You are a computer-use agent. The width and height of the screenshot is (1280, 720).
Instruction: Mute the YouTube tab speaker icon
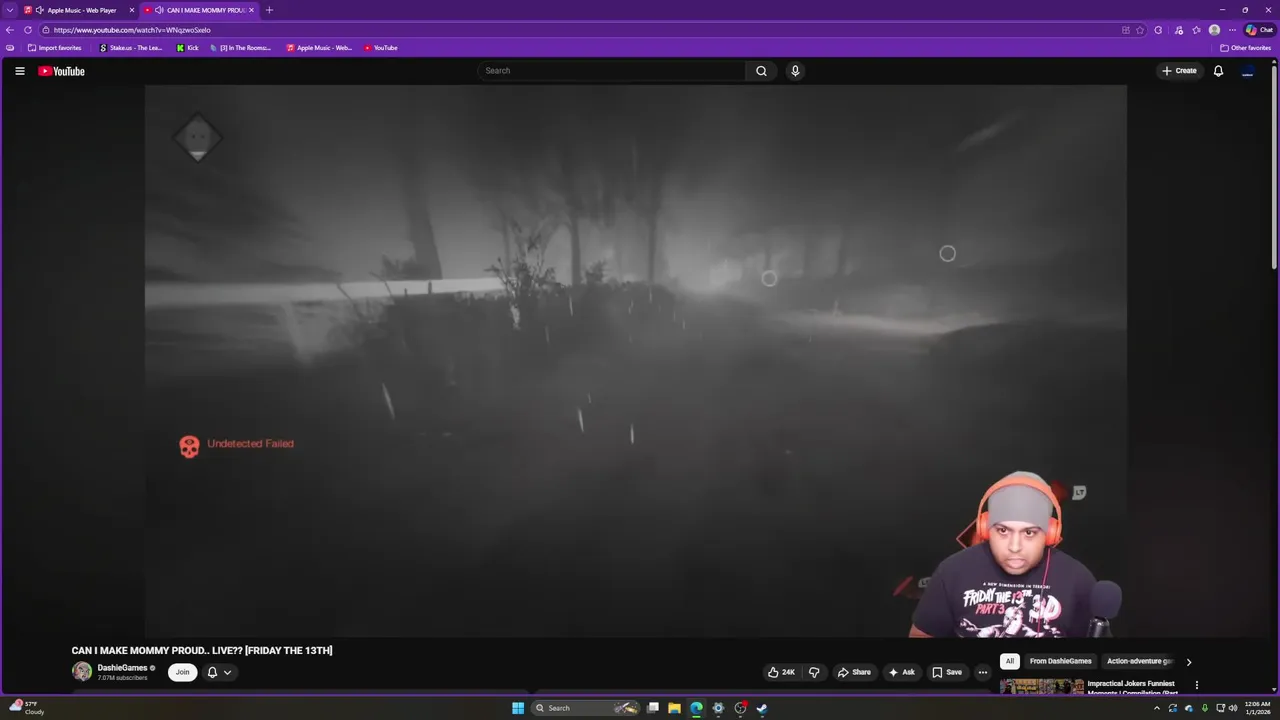coord(159,10)
